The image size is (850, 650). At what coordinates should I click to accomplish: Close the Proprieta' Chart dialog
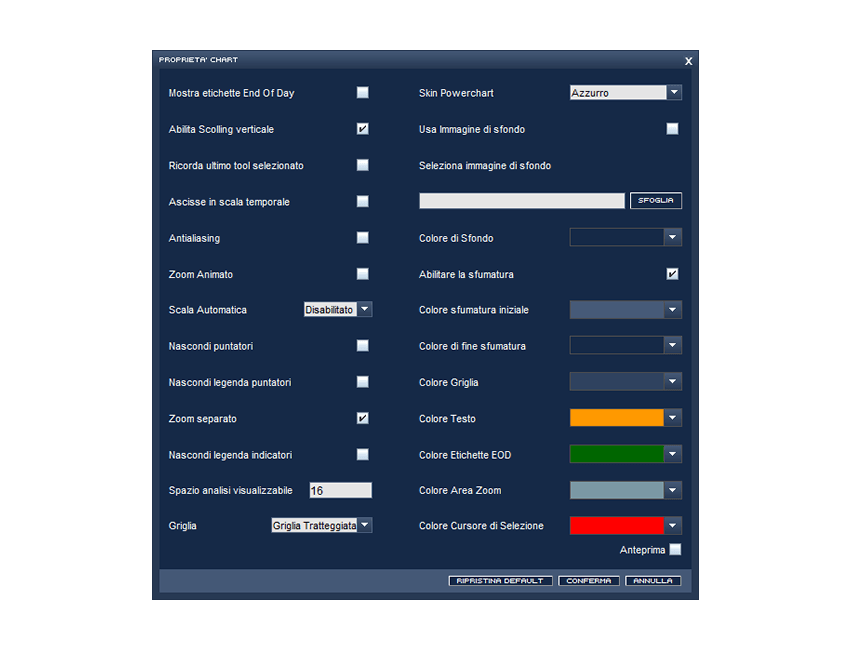coord(688,61)
